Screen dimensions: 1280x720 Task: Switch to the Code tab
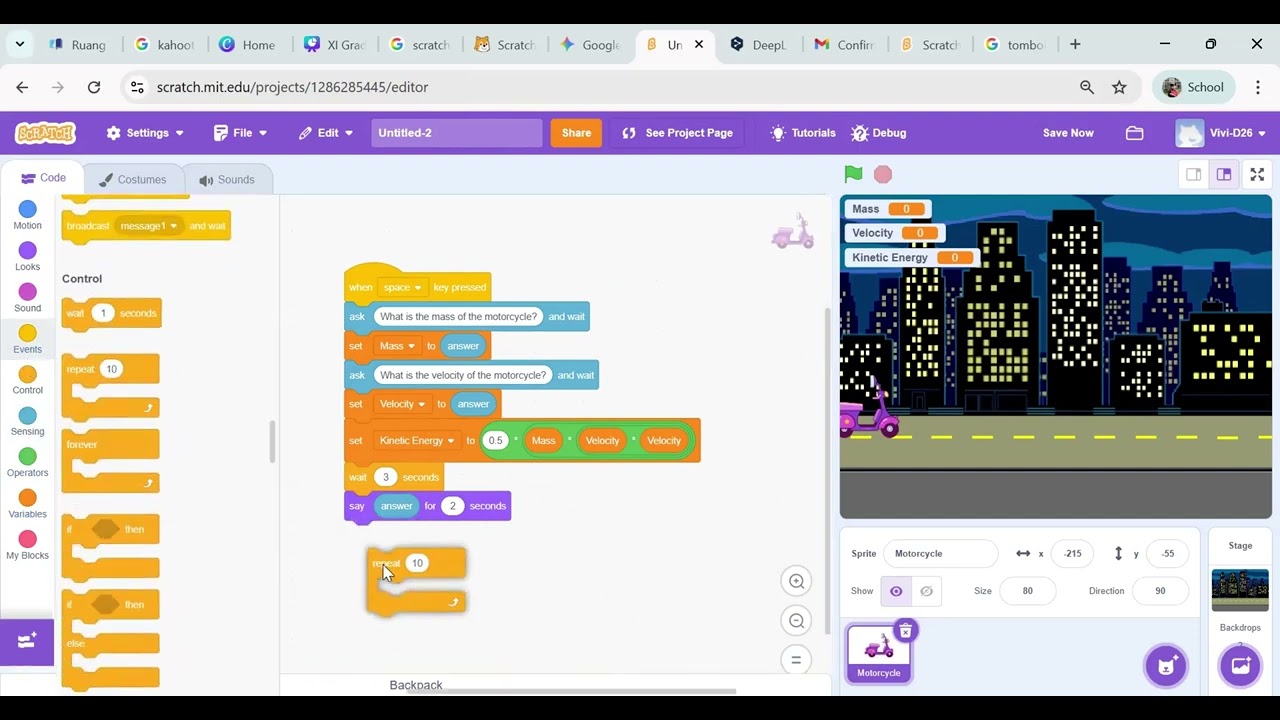pyautogui.click(x=43, y=178)
